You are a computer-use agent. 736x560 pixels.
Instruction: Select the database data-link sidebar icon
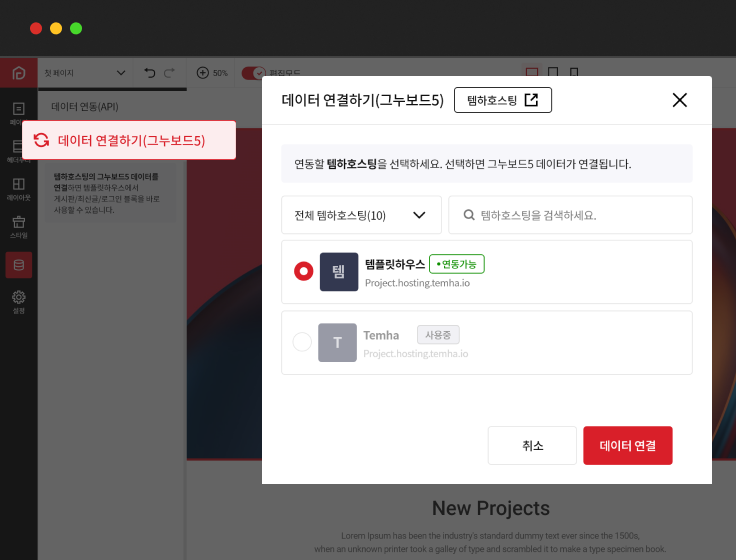(19, 265)
